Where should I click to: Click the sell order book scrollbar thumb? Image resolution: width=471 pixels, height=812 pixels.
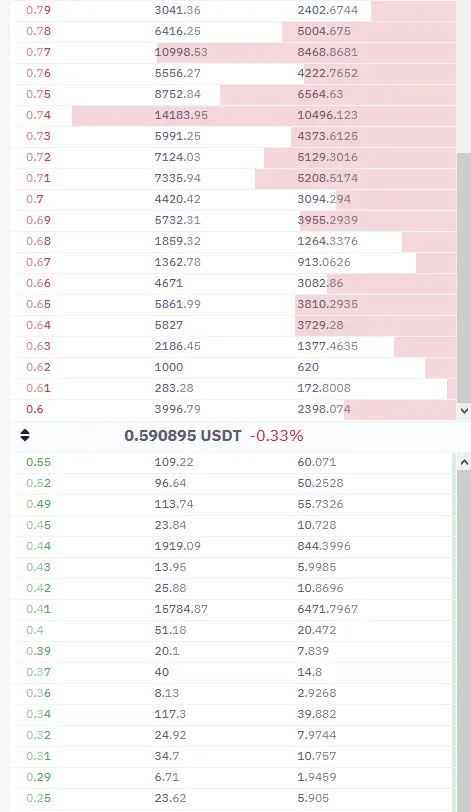point(464,278)
